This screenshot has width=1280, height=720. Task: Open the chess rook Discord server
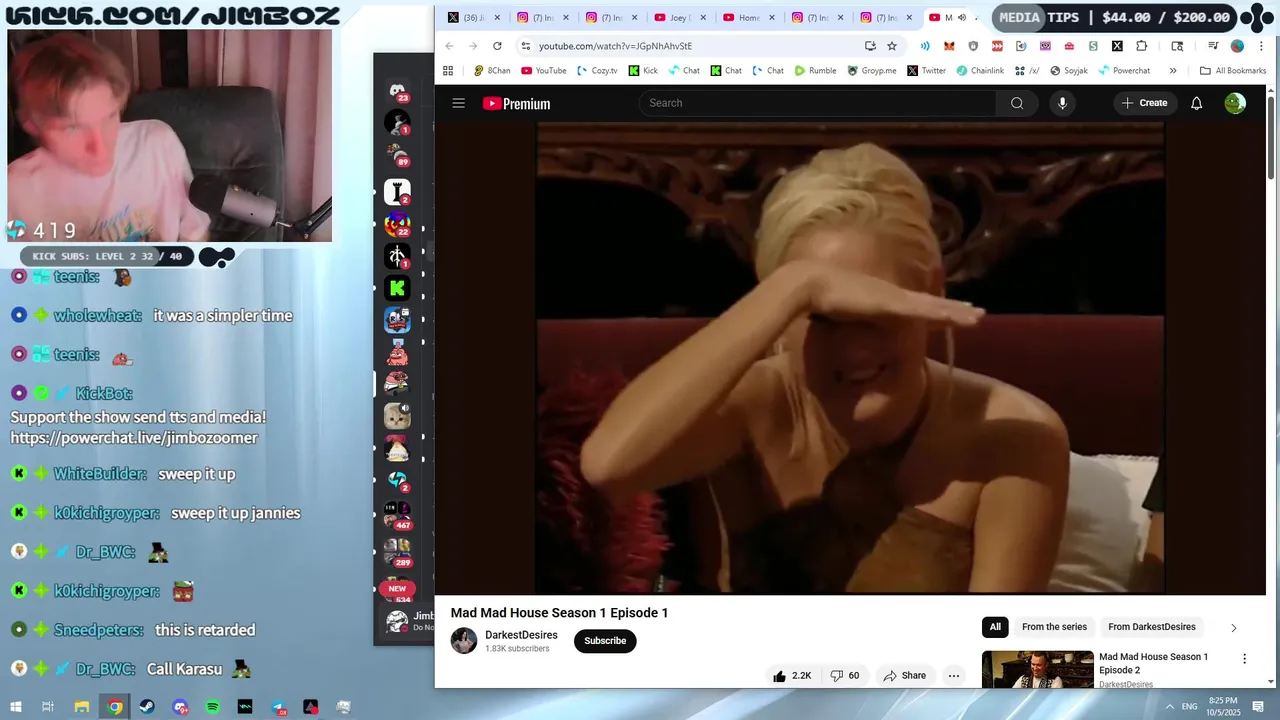pos(397,191)
